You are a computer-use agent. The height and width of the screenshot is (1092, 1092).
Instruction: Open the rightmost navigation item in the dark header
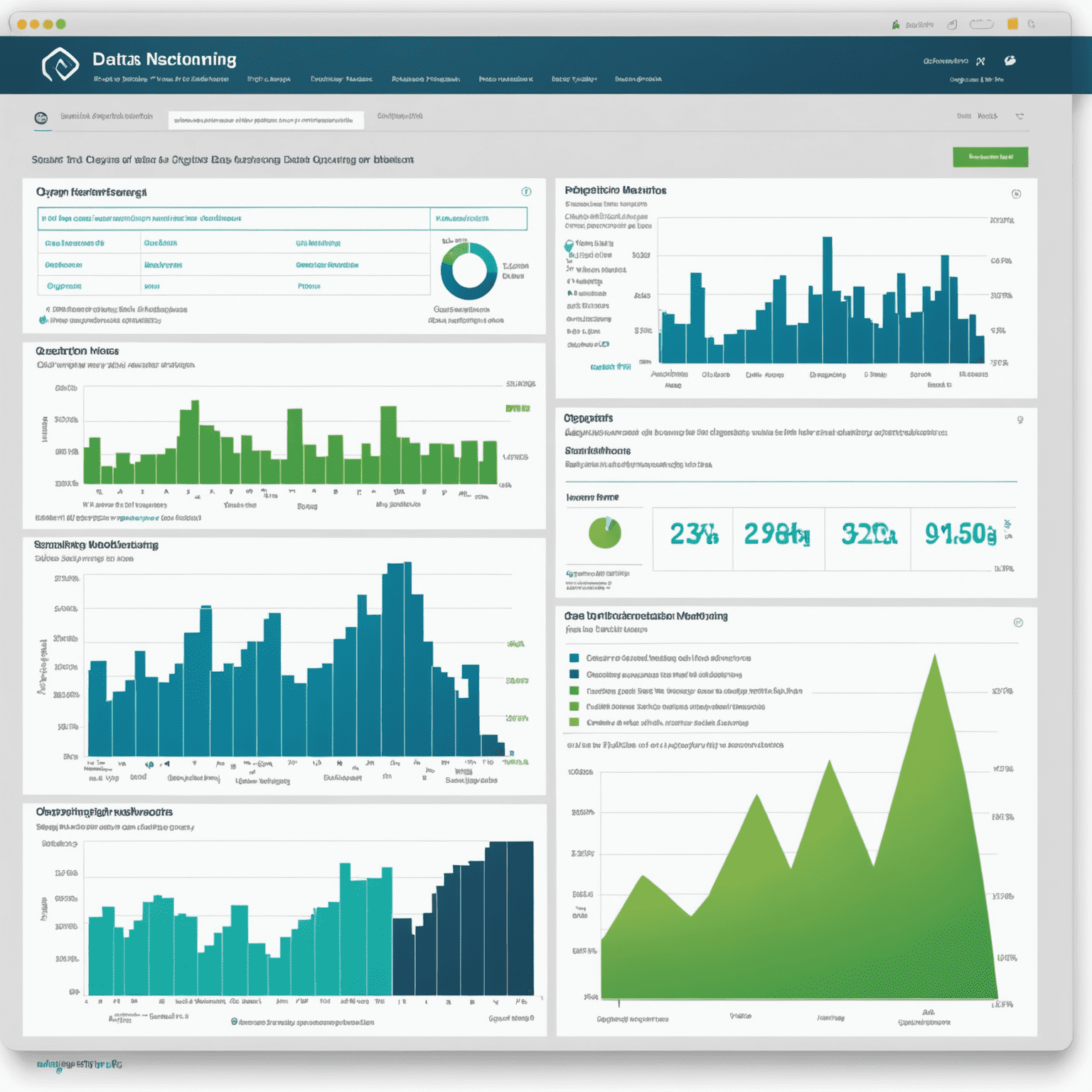click(x=638, y=79)
